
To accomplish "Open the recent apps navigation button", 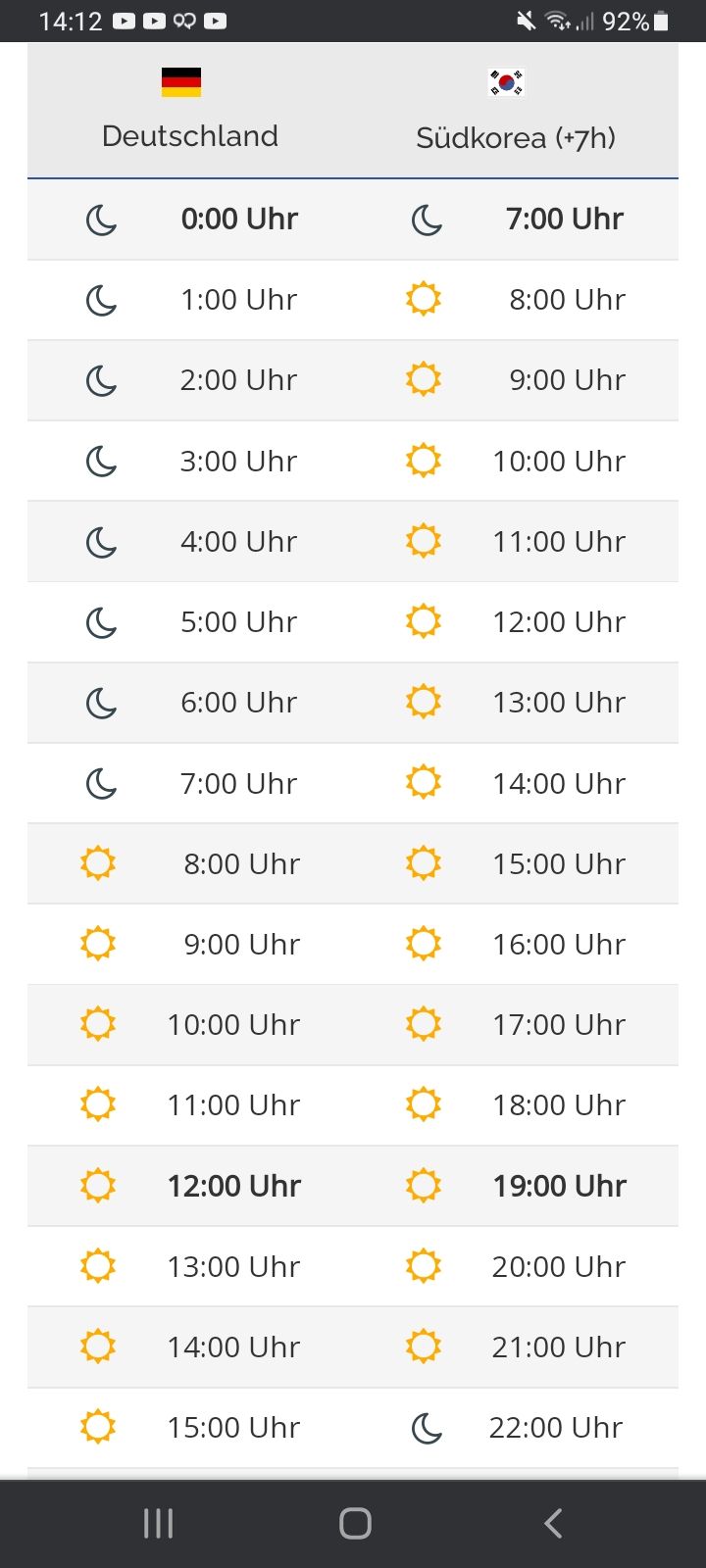I will coord(158,1523).
